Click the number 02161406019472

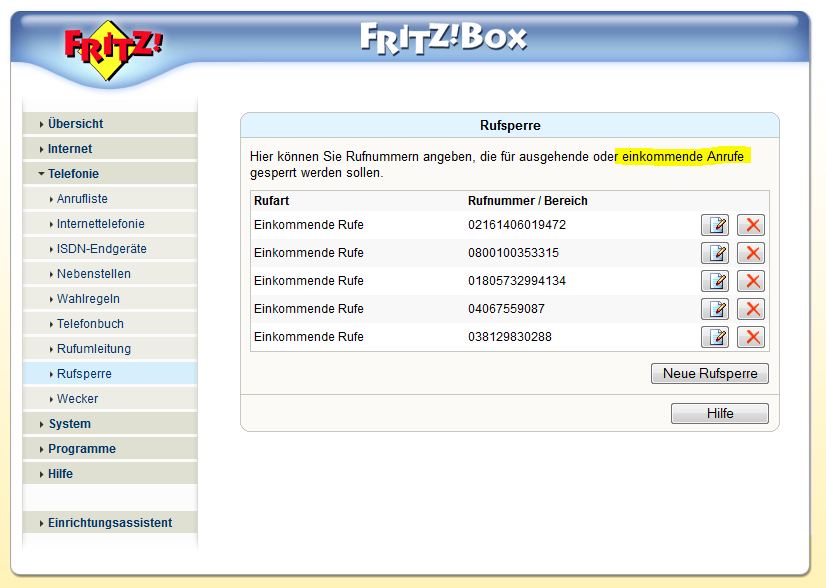[x=517, y=225]
